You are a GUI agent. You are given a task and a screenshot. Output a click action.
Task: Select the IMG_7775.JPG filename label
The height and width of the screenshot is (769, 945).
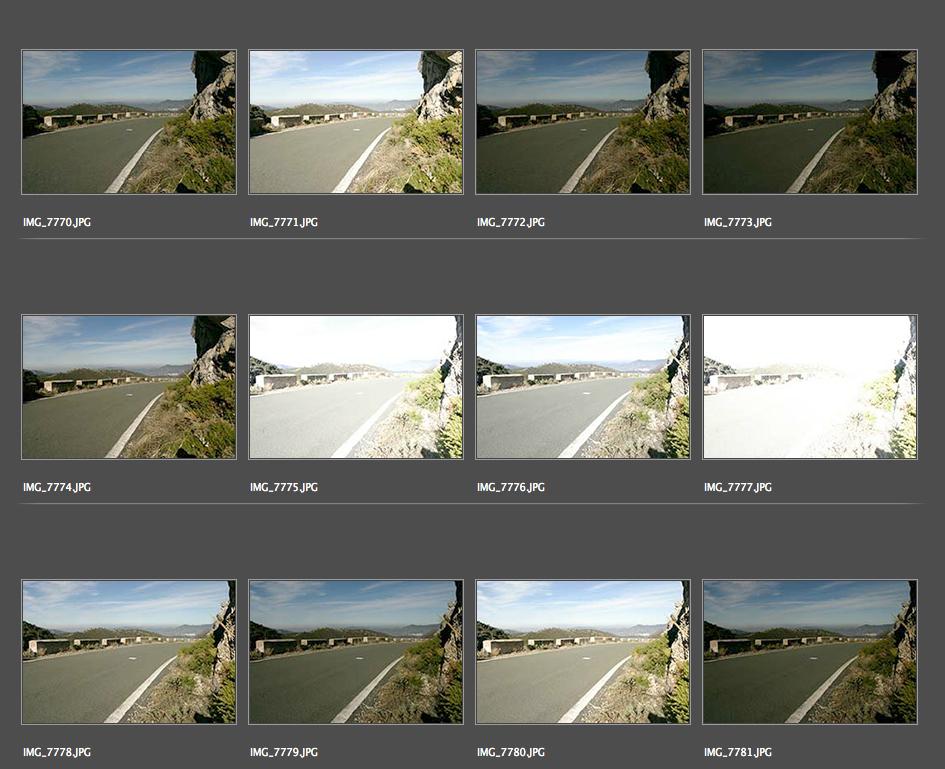pyautogui.click(x=284, y=487)
